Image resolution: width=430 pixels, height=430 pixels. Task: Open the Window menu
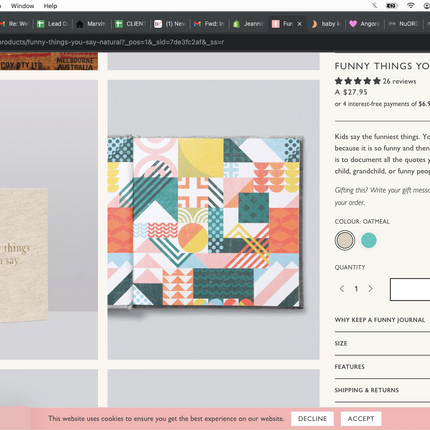click(22, 6)
